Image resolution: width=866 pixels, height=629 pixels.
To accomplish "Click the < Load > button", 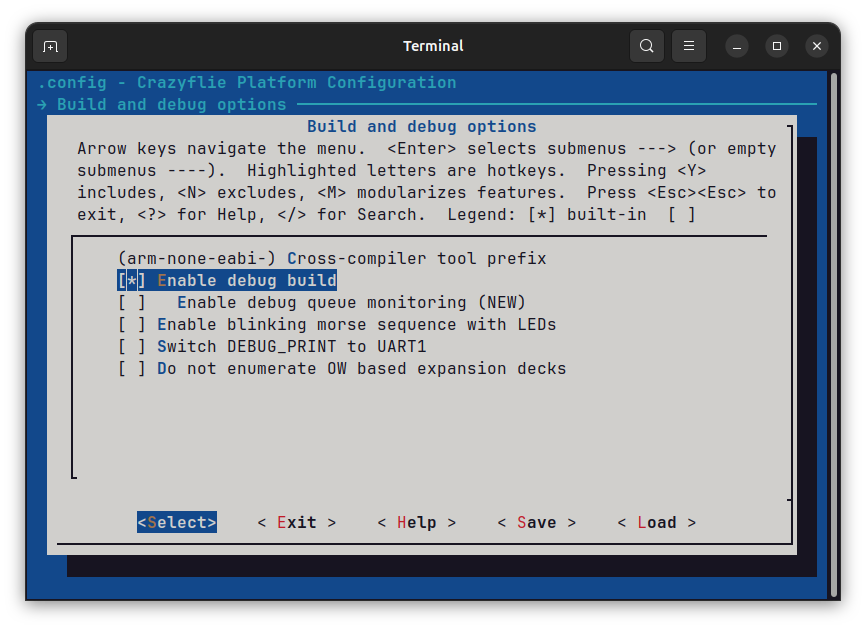I will pos(657,522).
